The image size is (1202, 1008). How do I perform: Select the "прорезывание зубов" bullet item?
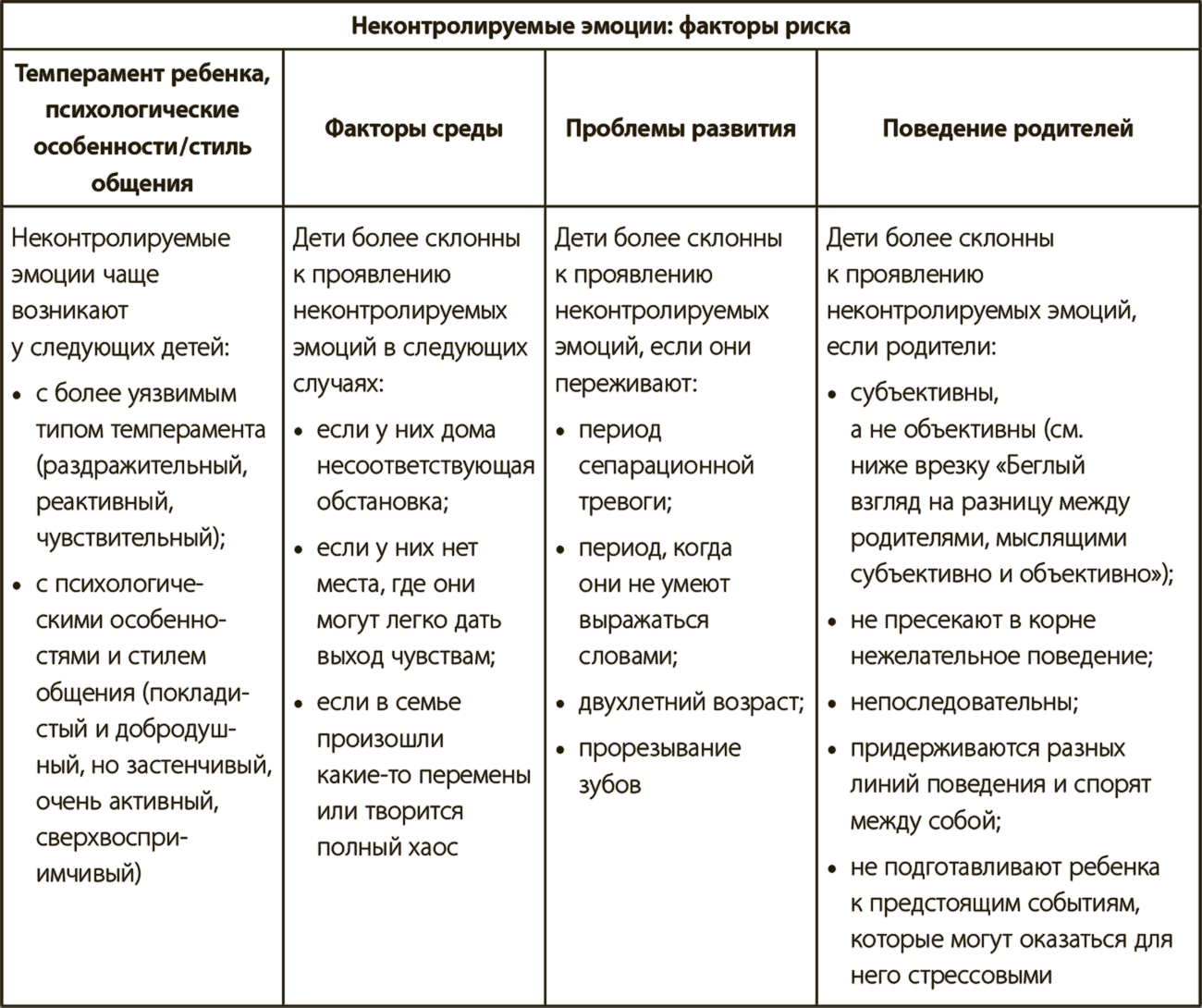[658, 767]
